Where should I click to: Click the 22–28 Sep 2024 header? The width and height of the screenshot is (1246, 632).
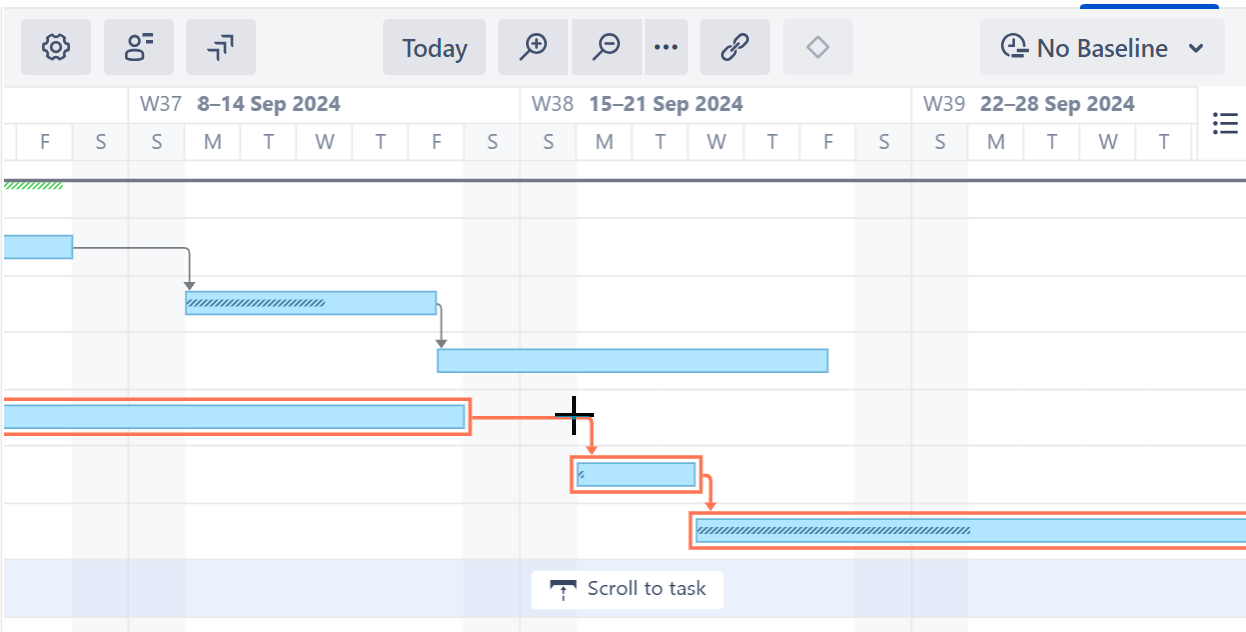tap(1056, 103)
